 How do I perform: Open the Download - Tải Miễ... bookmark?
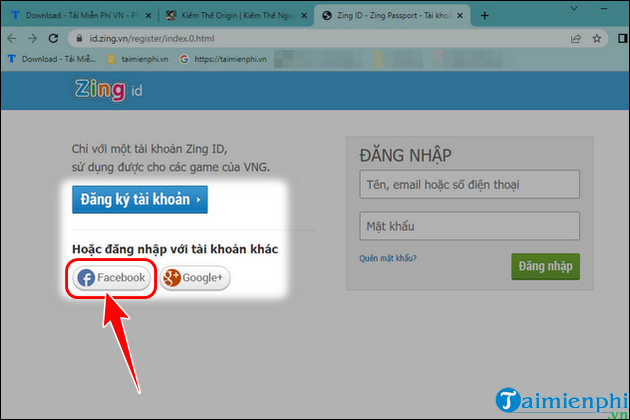point(52,59)
